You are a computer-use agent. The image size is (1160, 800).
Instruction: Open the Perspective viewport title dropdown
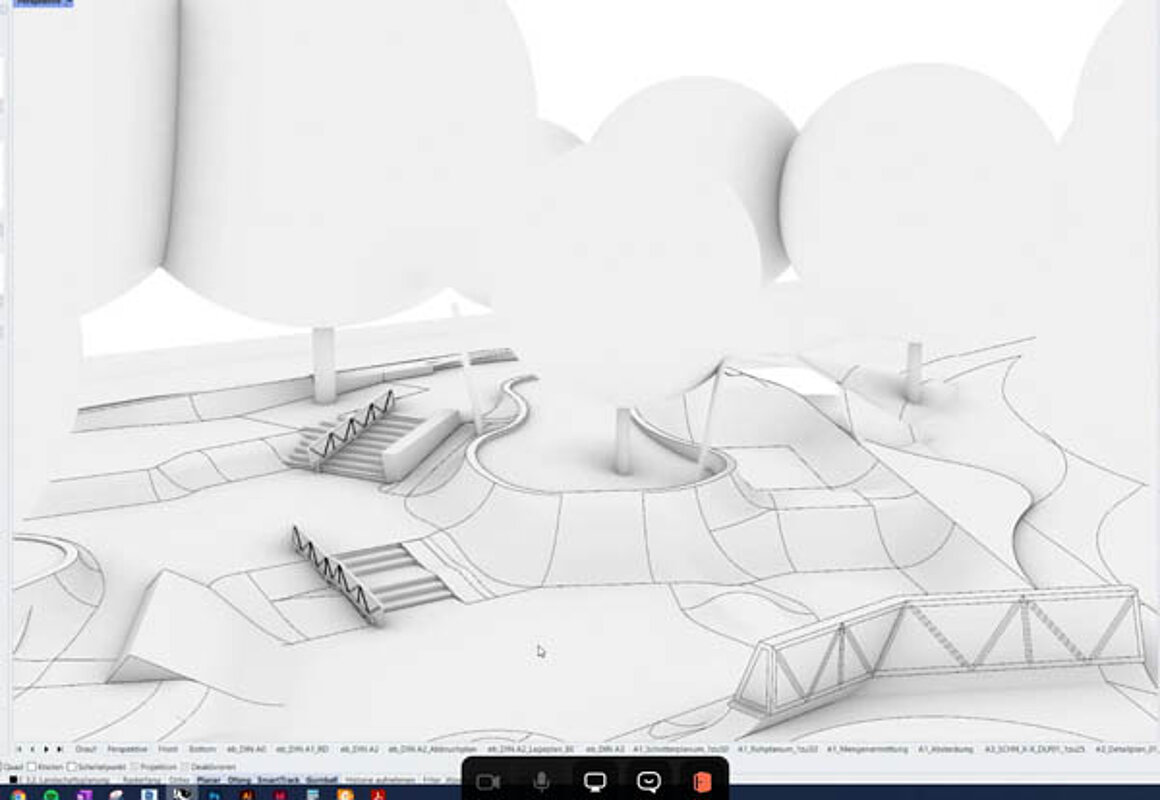coord(44,3)
